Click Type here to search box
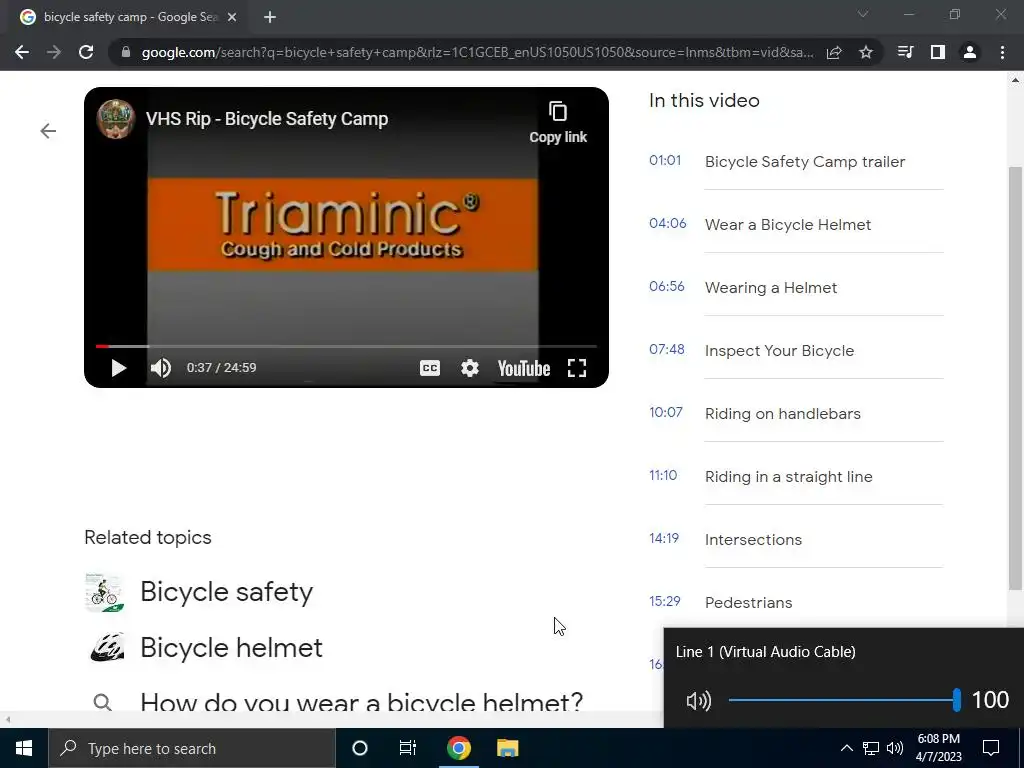The image size is (1024, 768). point(192,748)
